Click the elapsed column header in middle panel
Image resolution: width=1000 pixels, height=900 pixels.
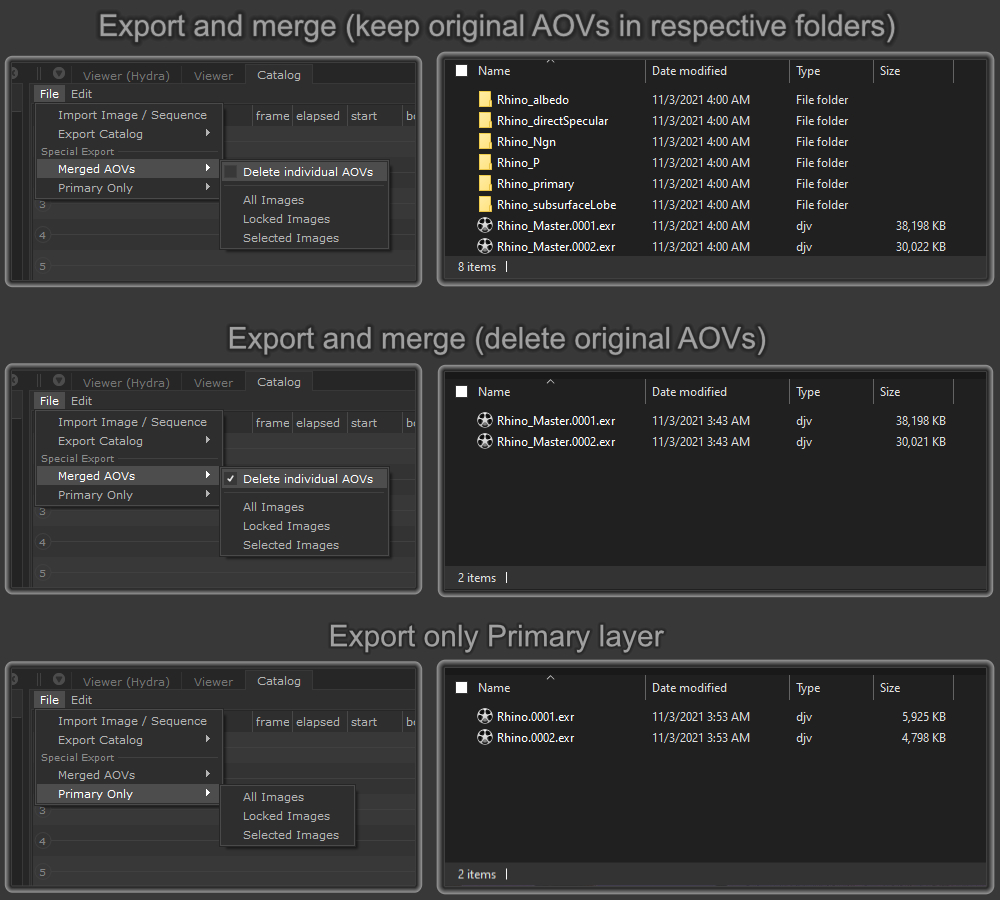(x=318, y=423)
